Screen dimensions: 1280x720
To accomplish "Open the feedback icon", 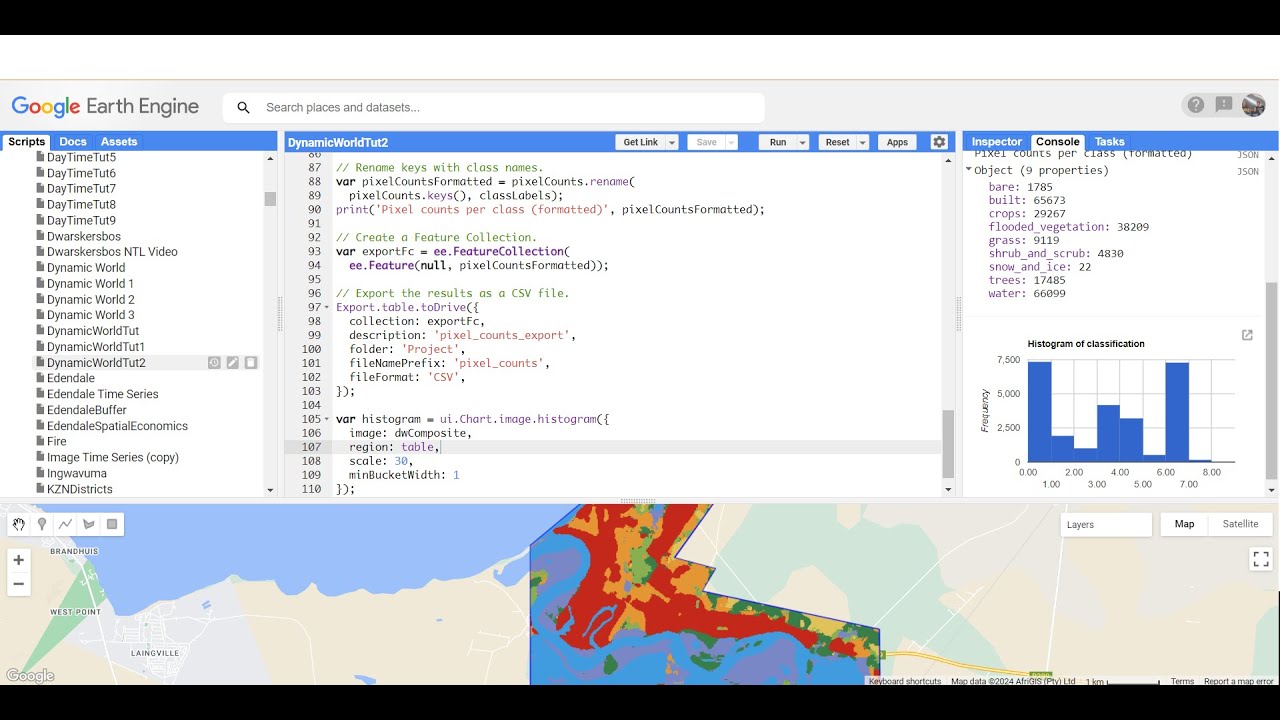I will pyautogui.click(x=1224, y=105).
